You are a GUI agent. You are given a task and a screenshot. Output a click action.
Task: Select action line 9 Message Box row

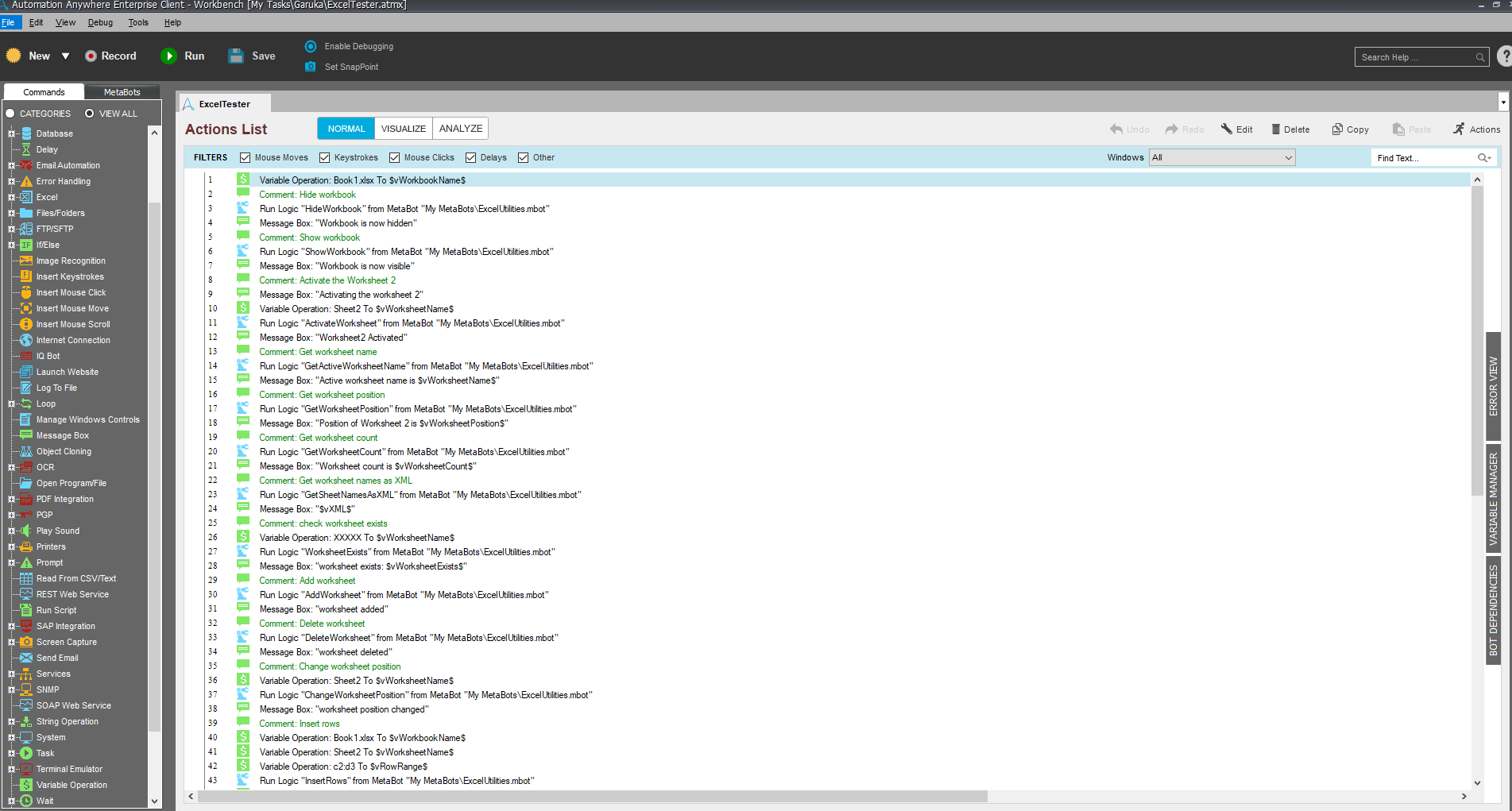point(837,295)
